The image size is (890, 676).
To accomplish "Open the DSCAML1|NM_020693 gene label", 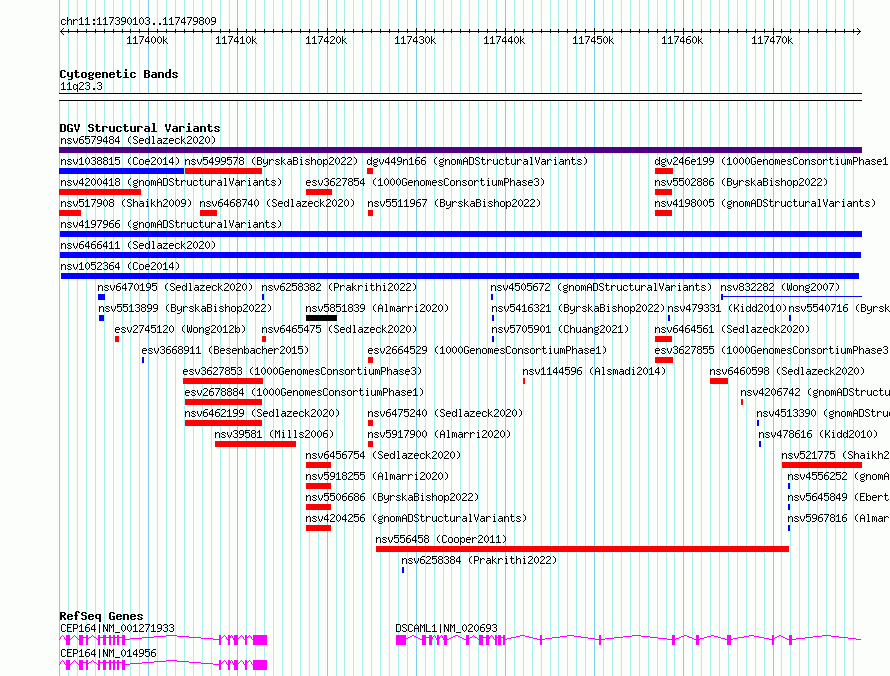I will pos(446,628).
